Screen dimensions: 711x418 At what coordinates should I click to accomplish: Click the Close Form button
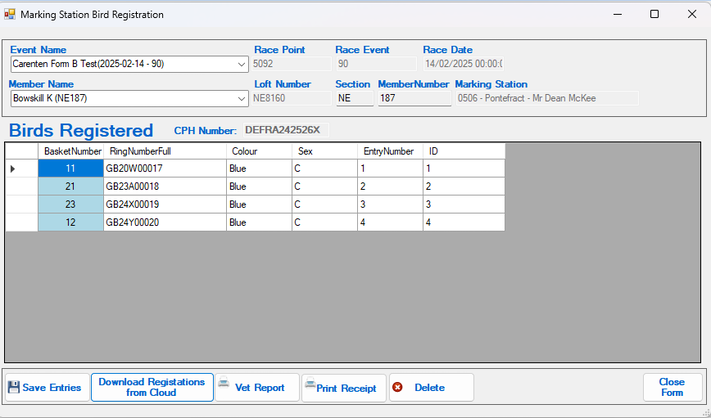point(672,387)
